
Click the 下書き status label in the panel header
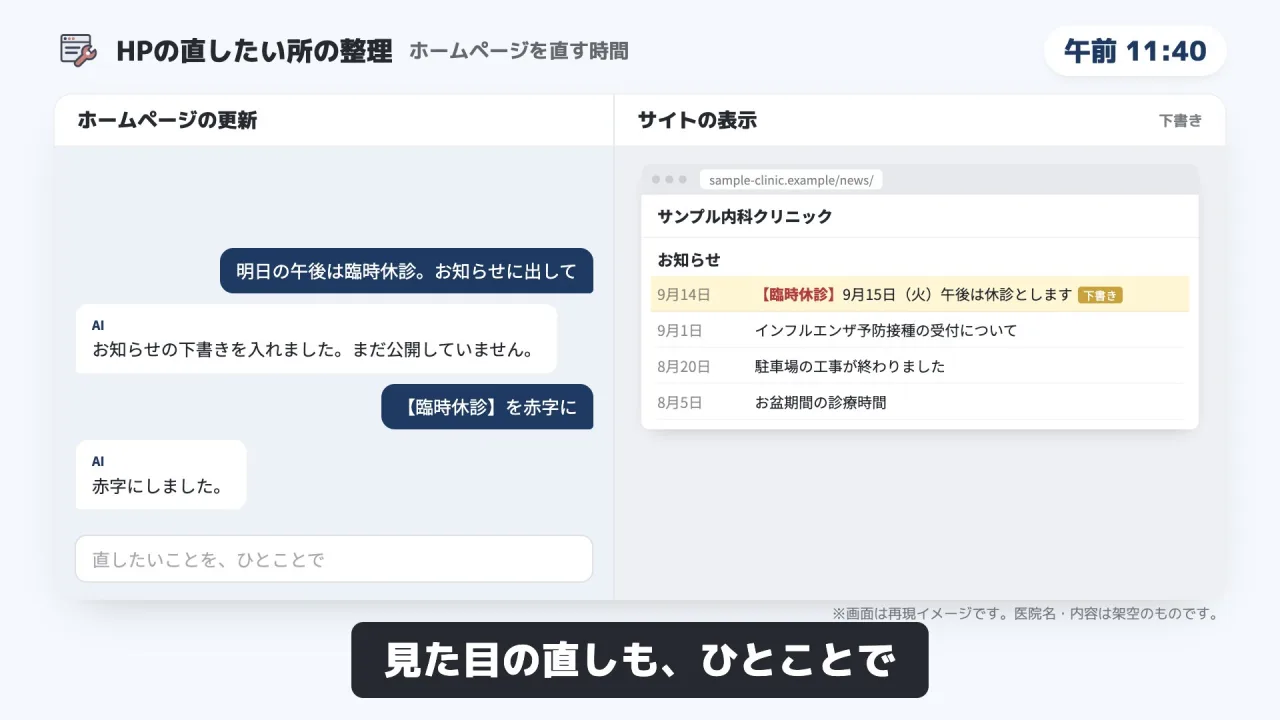(x=1180, y=120)
